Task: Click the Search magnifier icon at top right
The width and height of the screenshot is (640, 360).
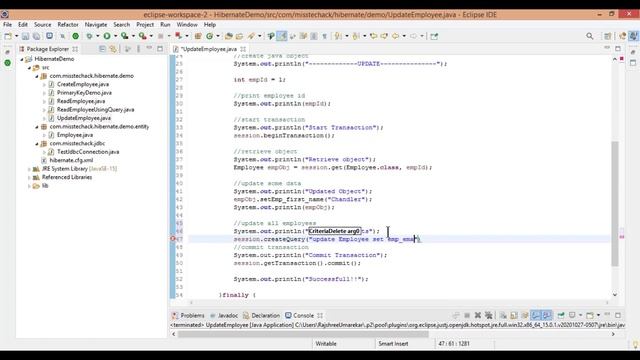Action: point(590,36)
